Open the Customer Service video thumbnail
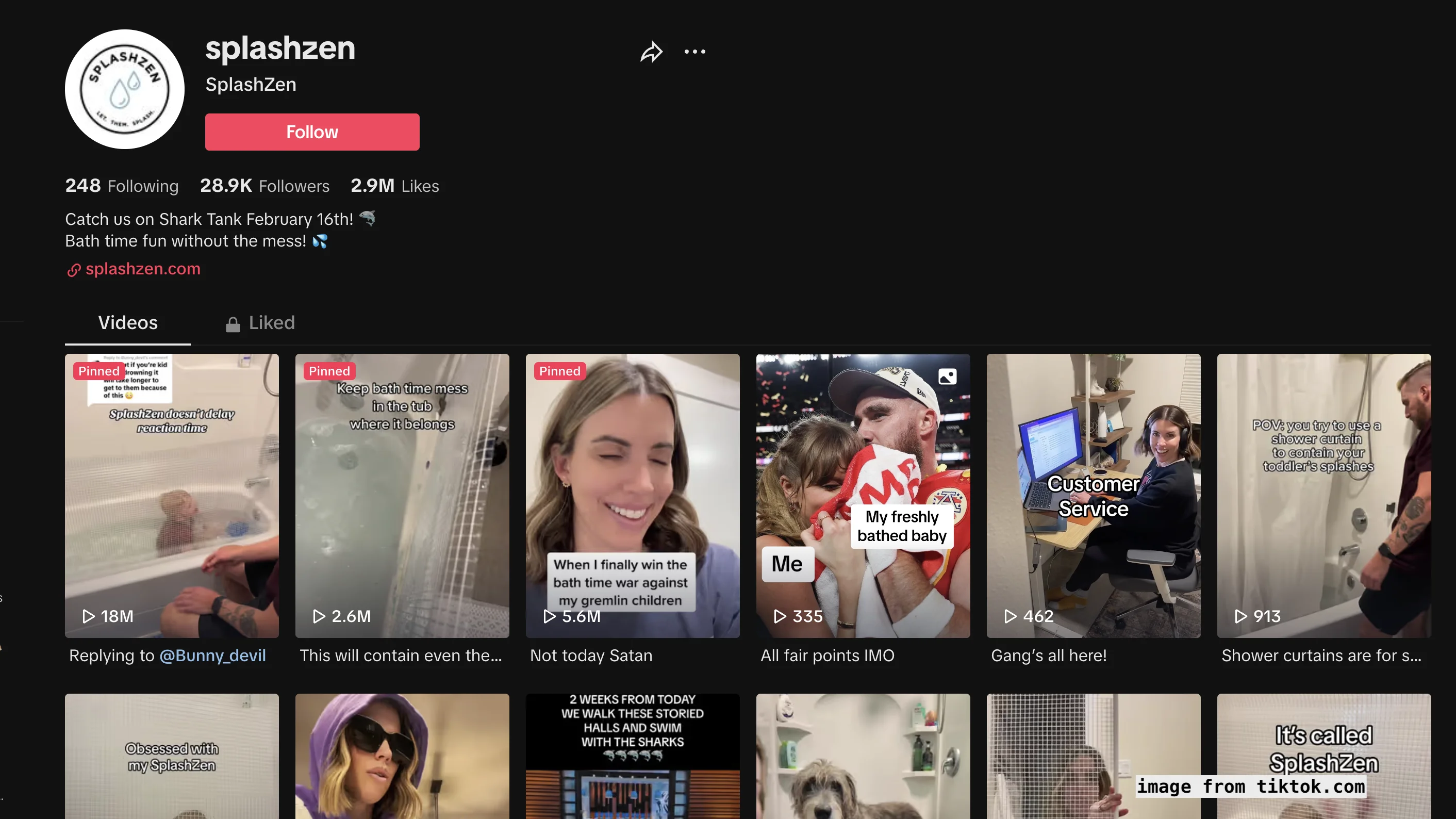This screenshot has height=819, width=1456. coord(1094,496)
